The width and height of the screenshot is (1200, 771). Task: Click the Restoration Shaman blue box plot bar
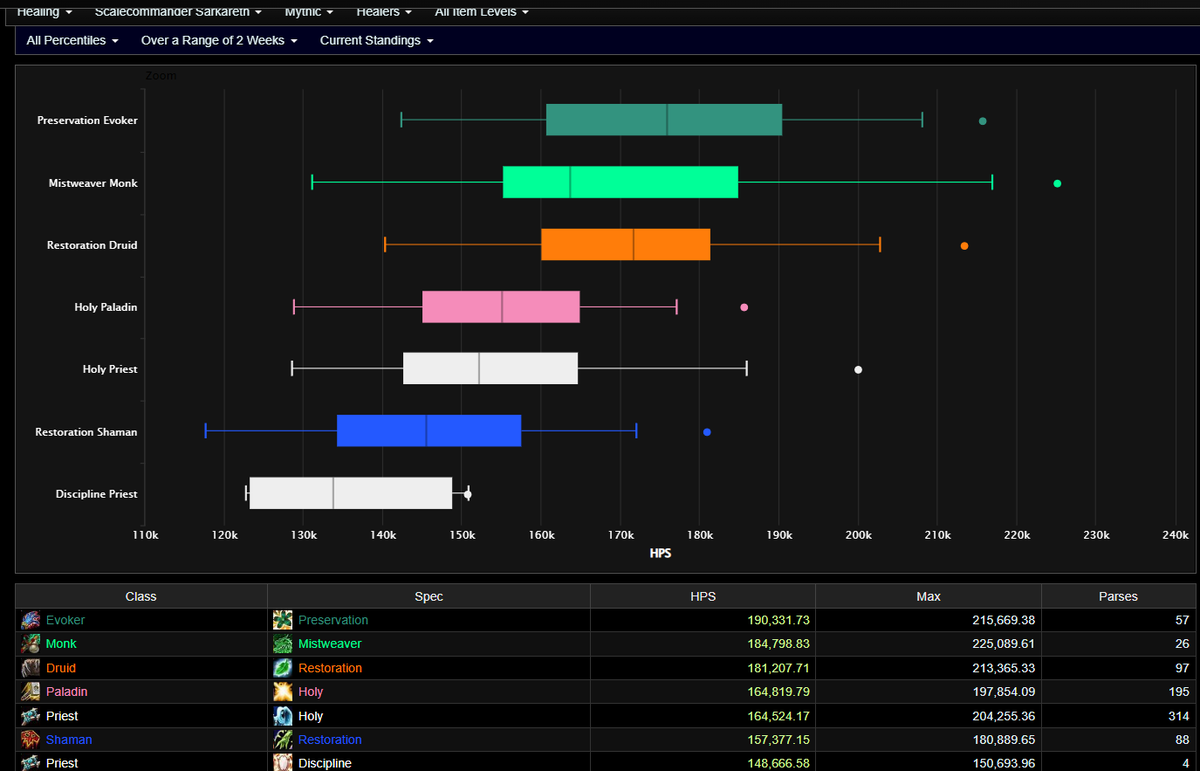[x=429, y=431]
